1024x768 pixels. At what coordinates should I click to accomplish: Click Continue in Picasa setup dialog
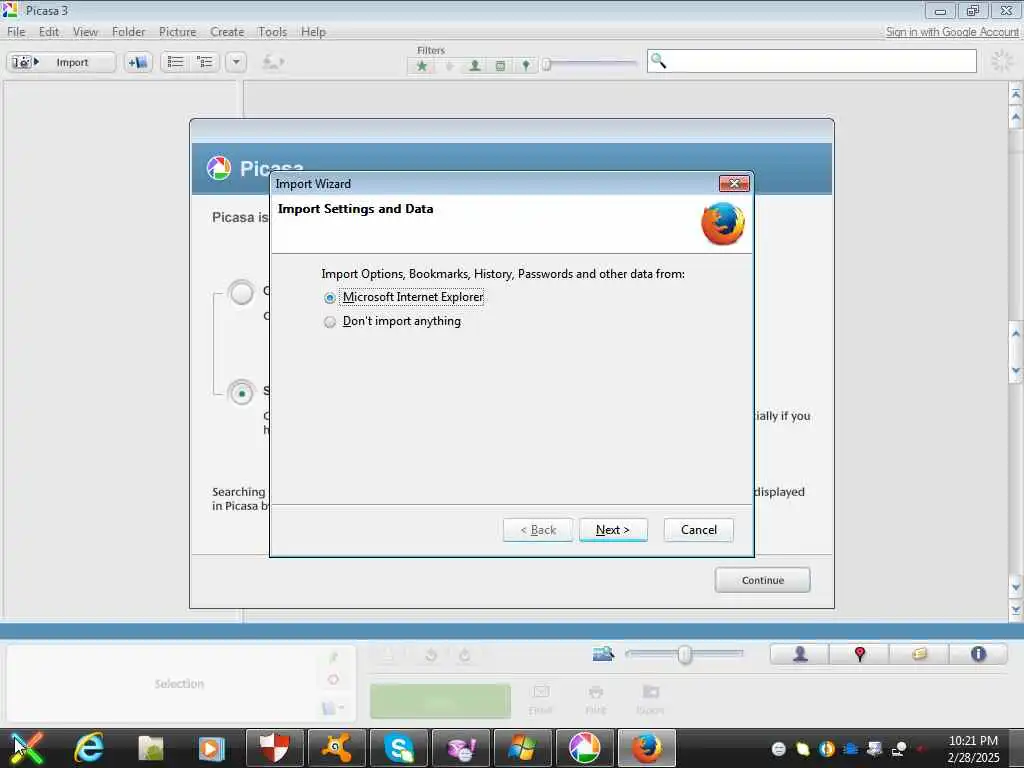click(762, 580)
